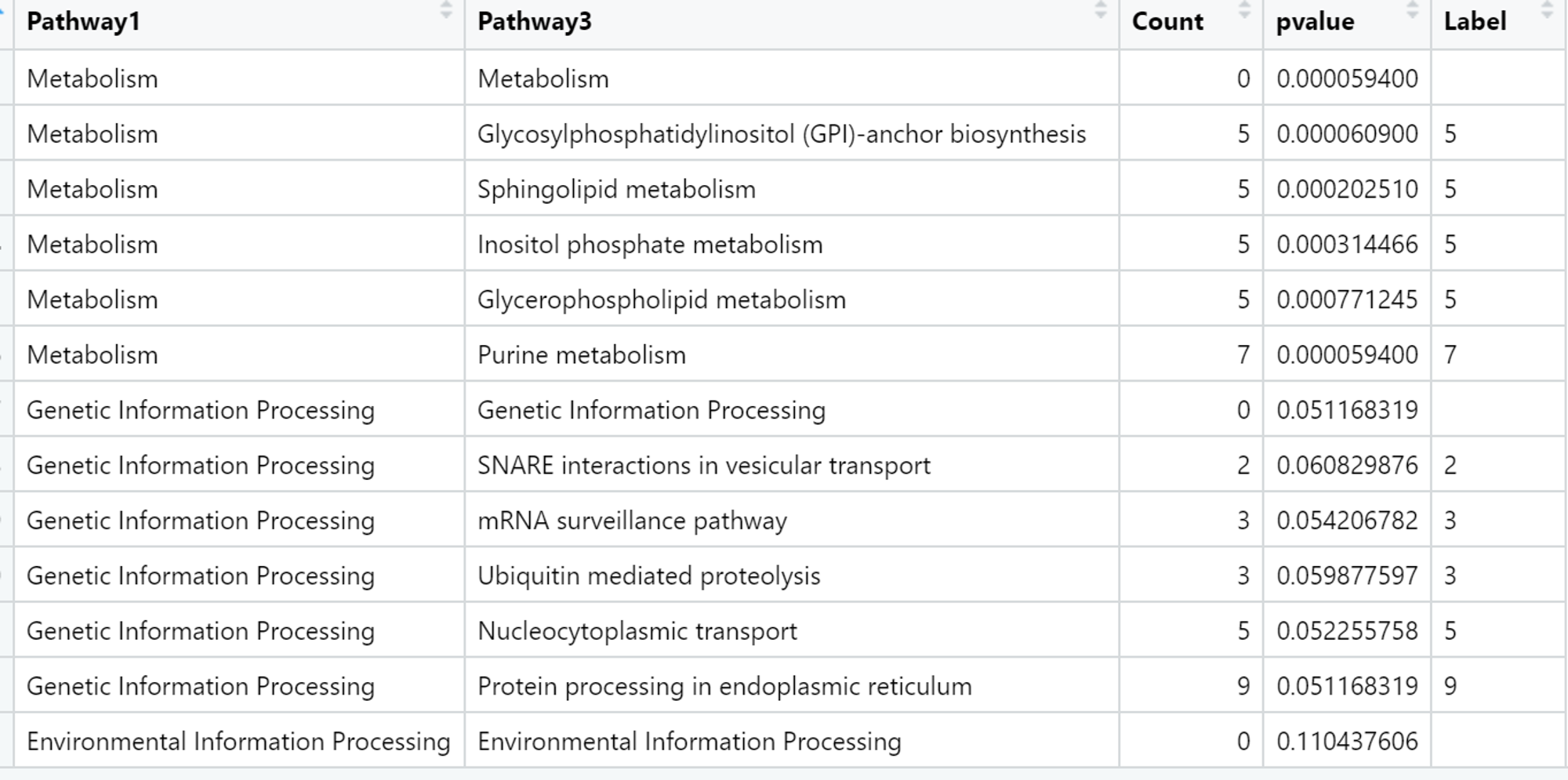
Task: Click the pvalue column header text
Action: coord(1315,22)
